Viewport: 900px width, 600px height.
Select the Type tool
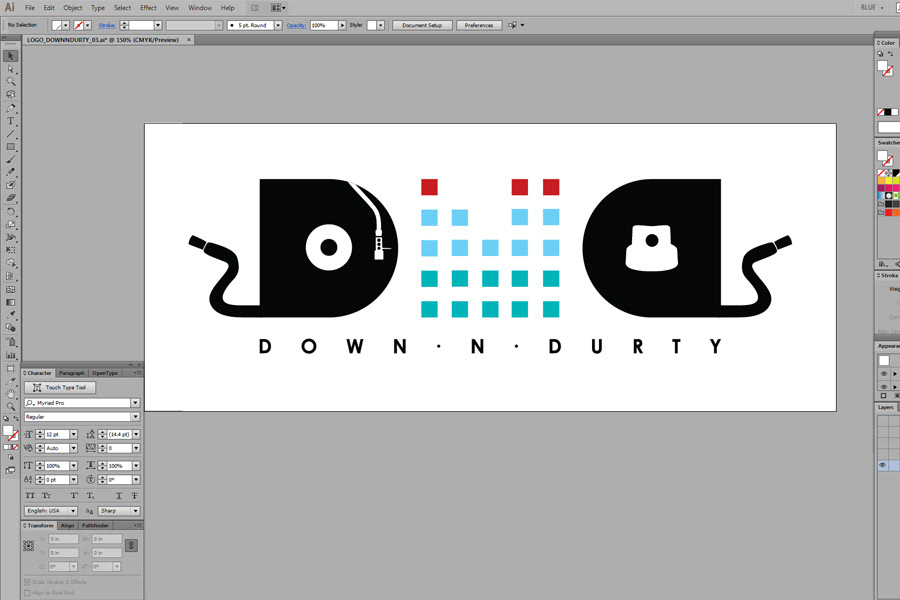[10, 121]
